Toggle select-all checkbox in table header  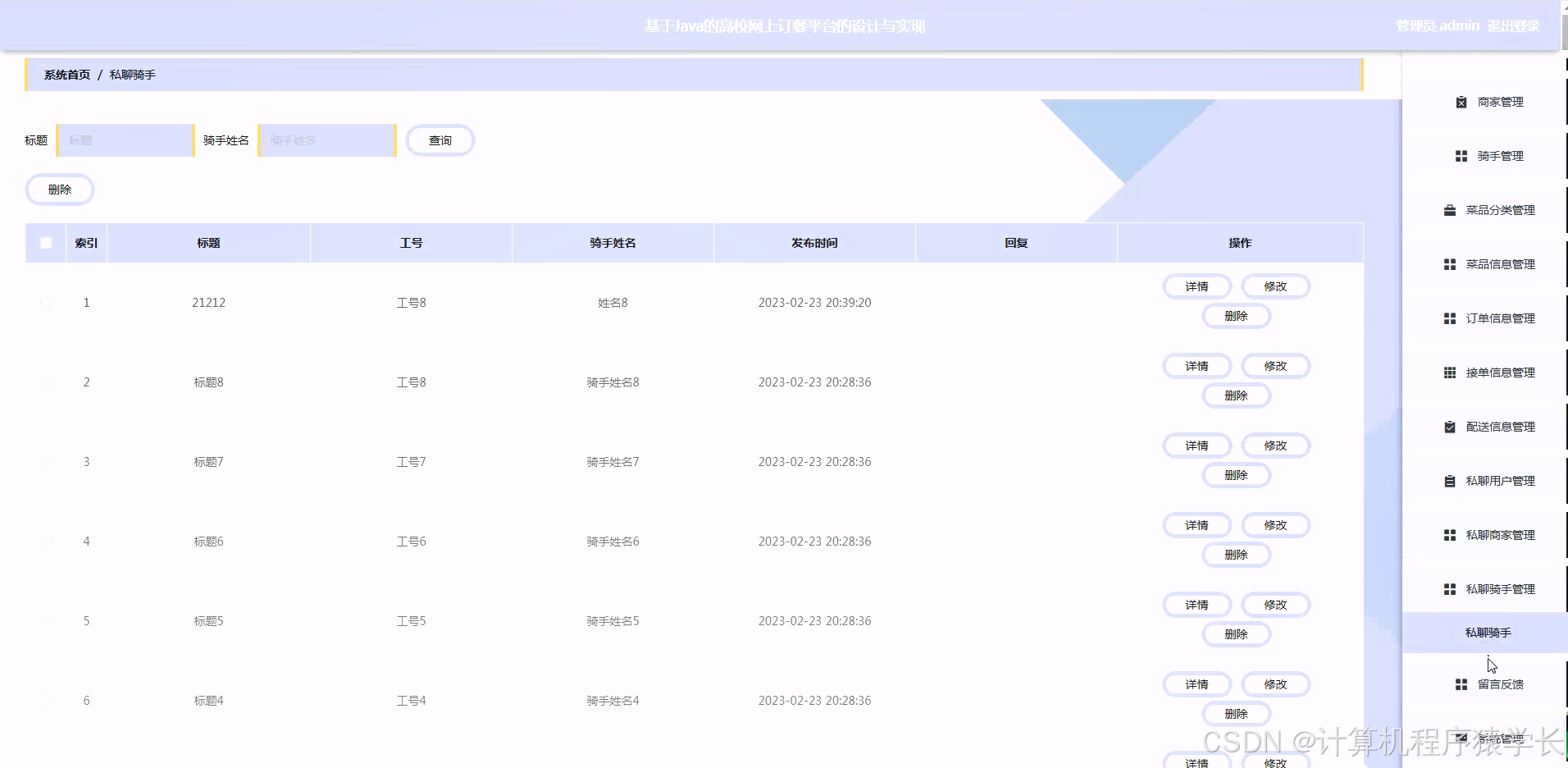(x=46, y=243)
